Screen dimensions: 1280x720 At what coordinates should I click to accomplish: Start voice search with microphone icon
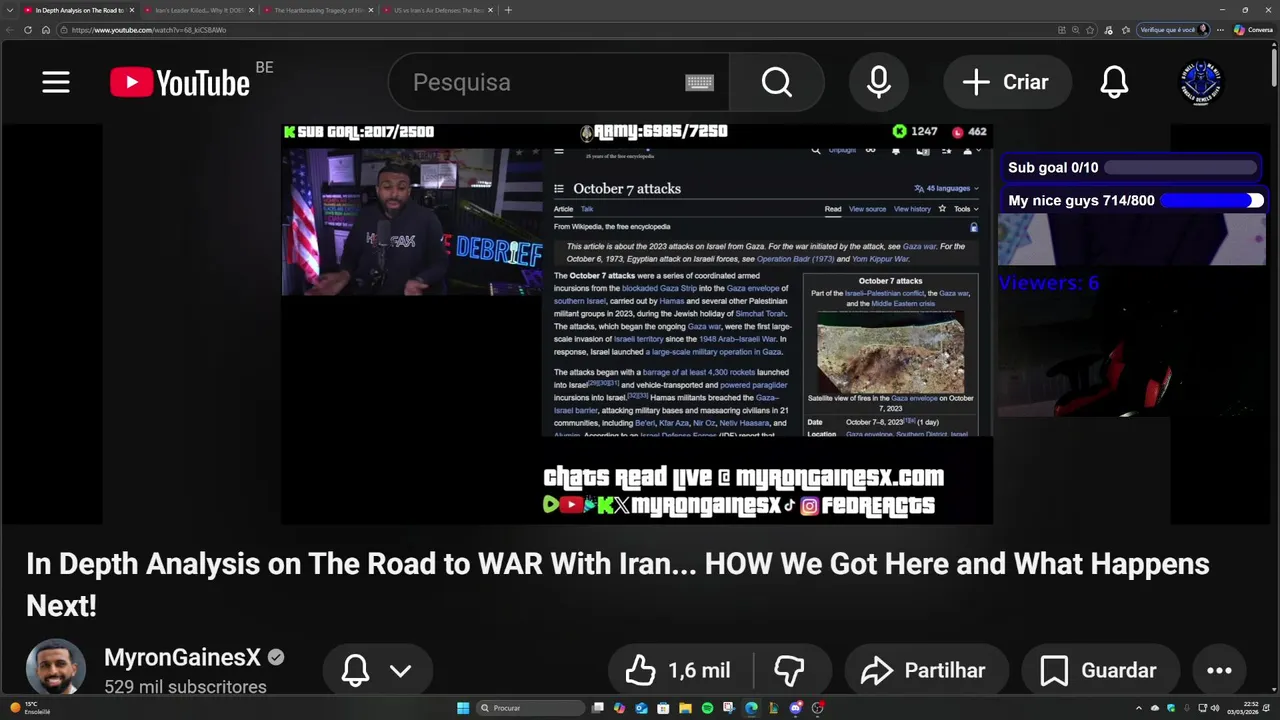879,82
